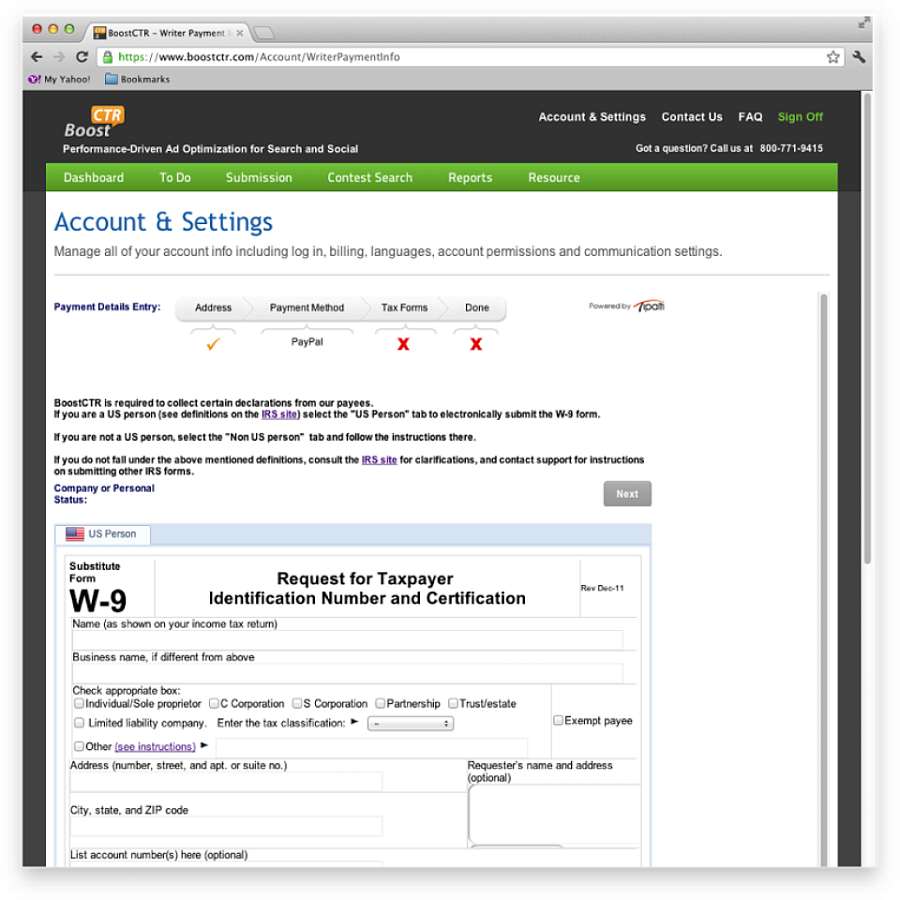Viewport: 900px width, 900px height.
Task: Click the Name on tax return field
Action: pyautogui.click(x=348, y=640)
